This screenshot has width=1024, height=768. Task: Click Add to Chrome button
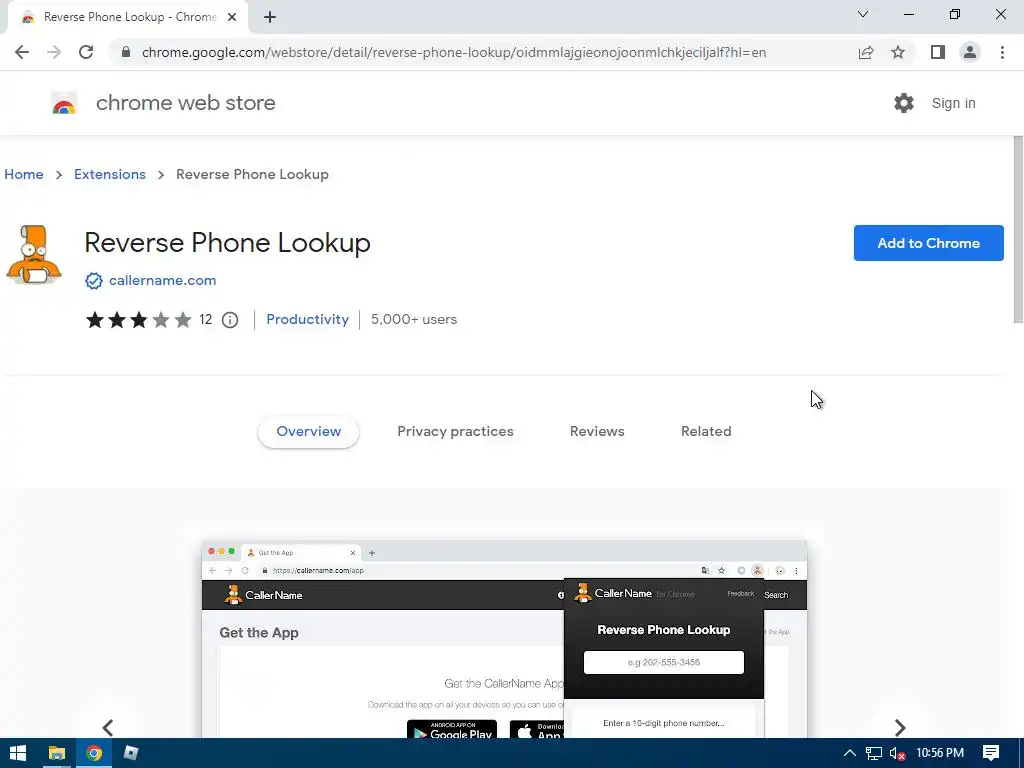[x=929, y=243]
